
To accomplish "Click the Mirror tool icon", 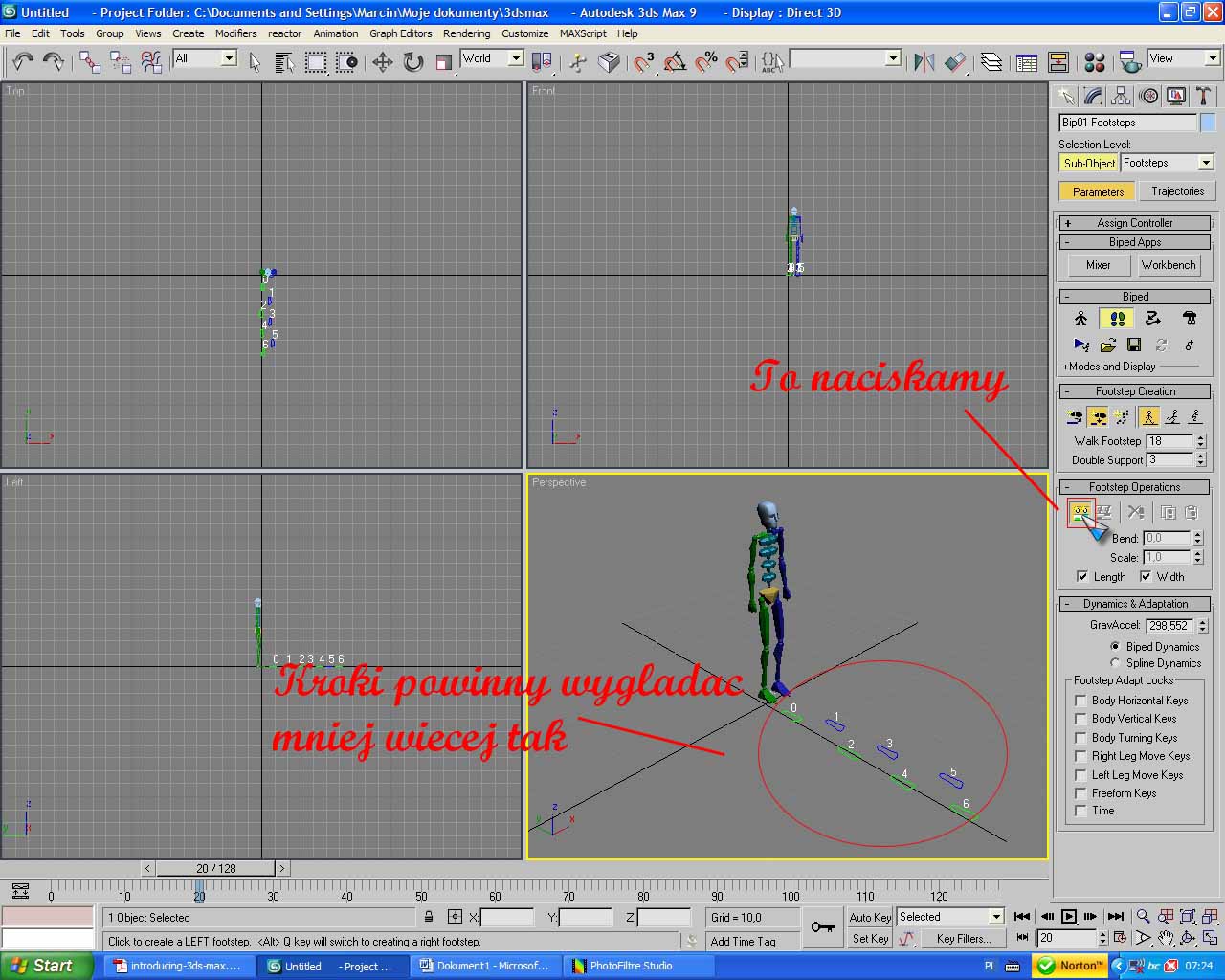I will point(924,62).
